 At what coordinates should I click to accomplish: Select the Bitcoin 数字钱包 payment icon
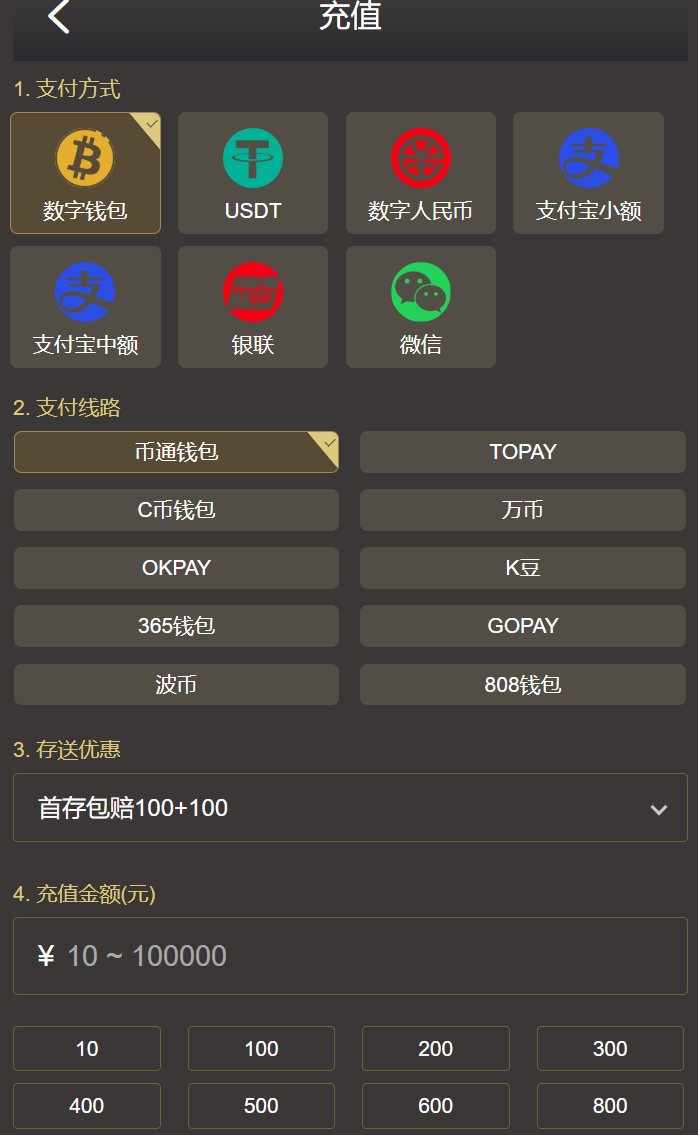[85, 159]
